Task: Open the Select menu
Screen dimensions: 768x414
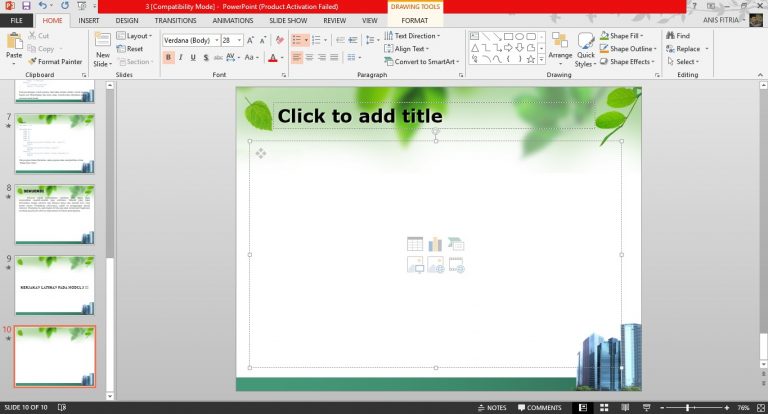Action: [683, 62]
